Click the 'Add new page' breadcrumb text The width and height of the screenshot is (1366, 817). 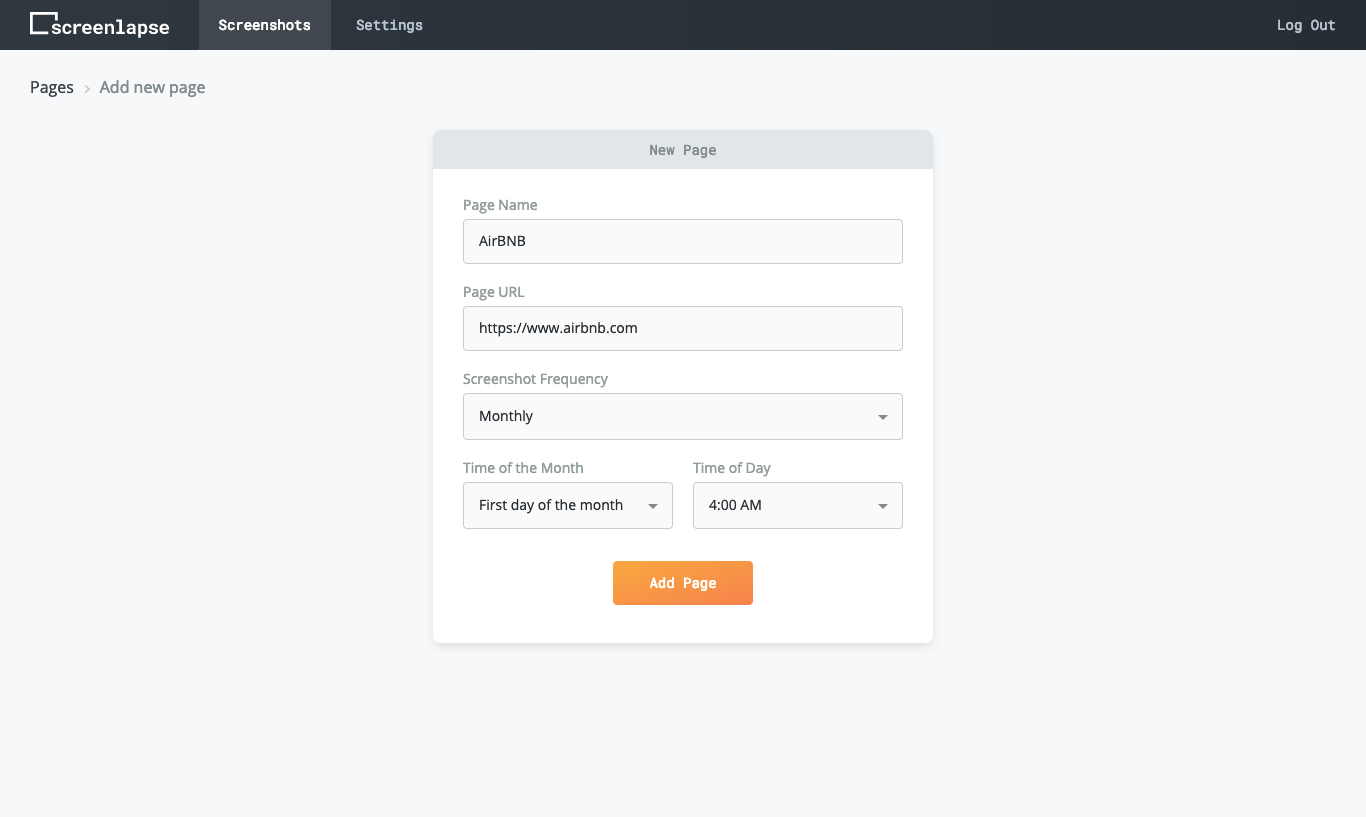tap(152, 87)
